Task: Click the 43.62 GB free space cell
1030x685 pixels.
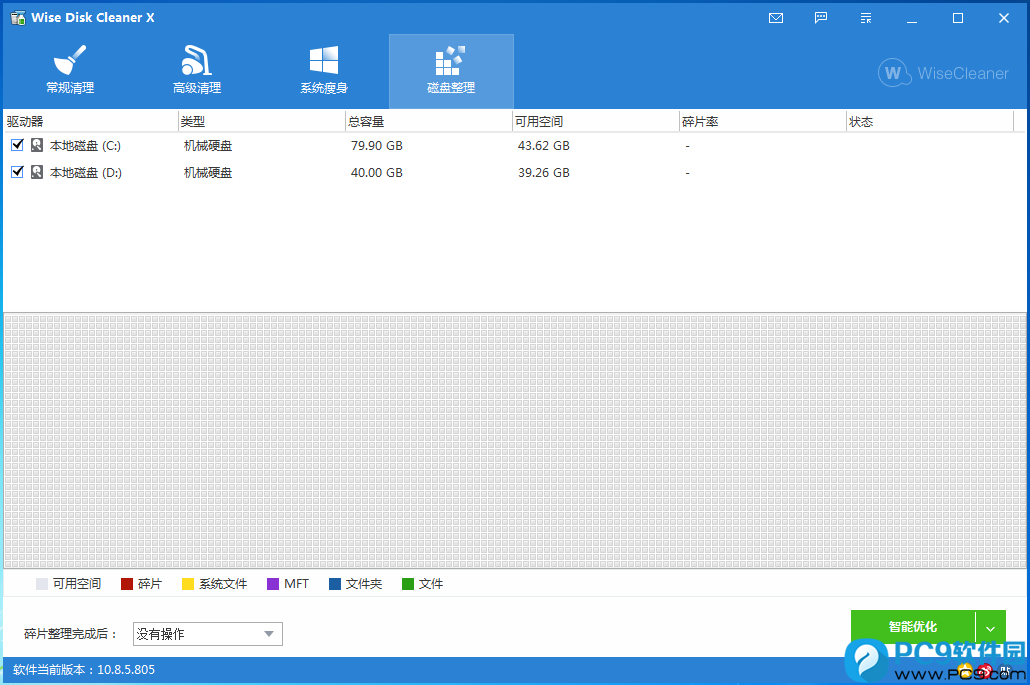Action: 543,146
